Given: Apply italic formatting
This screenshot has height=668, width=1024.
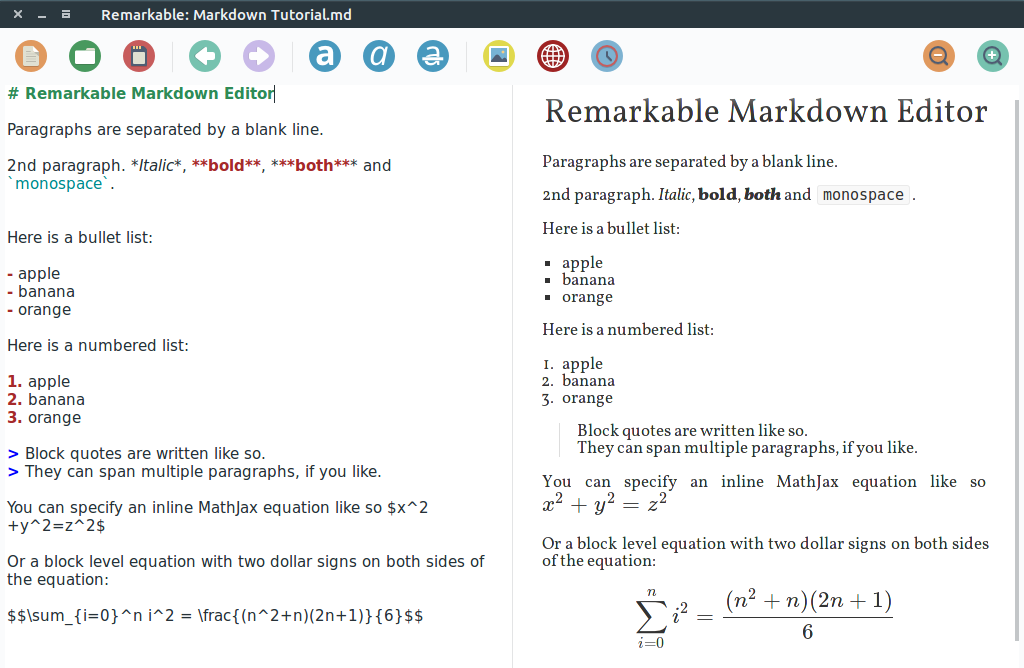Looking at the screenshot, I should click(x=378, y=56).
